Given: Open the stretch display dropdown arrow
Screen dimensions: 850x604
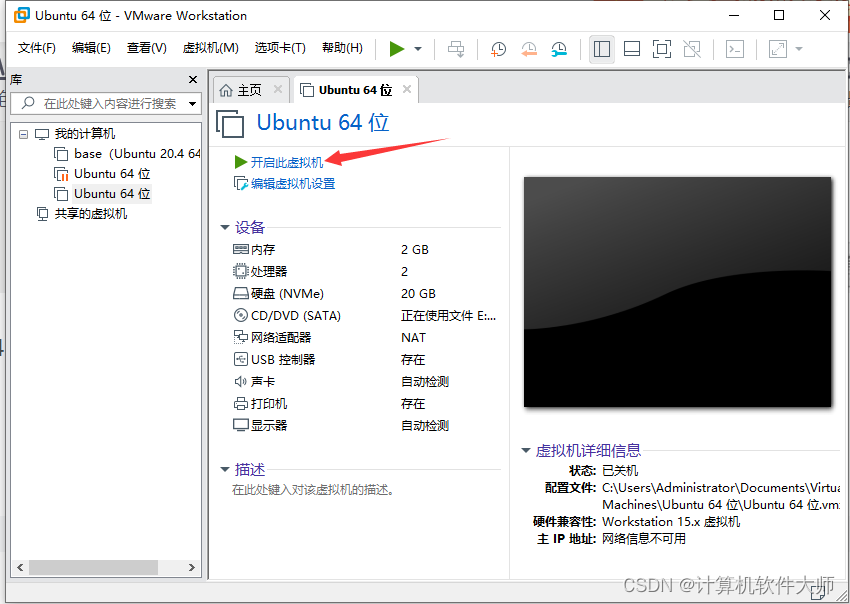Looking at the screenshot, I should [x=799, y=49].
